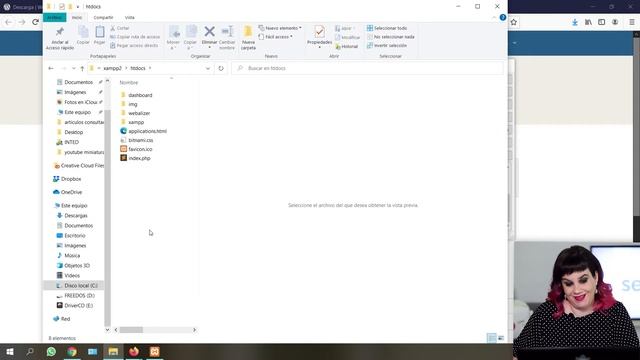
Task: Open Fotos en iCloud in sidebar
Action: click(77, 102)
